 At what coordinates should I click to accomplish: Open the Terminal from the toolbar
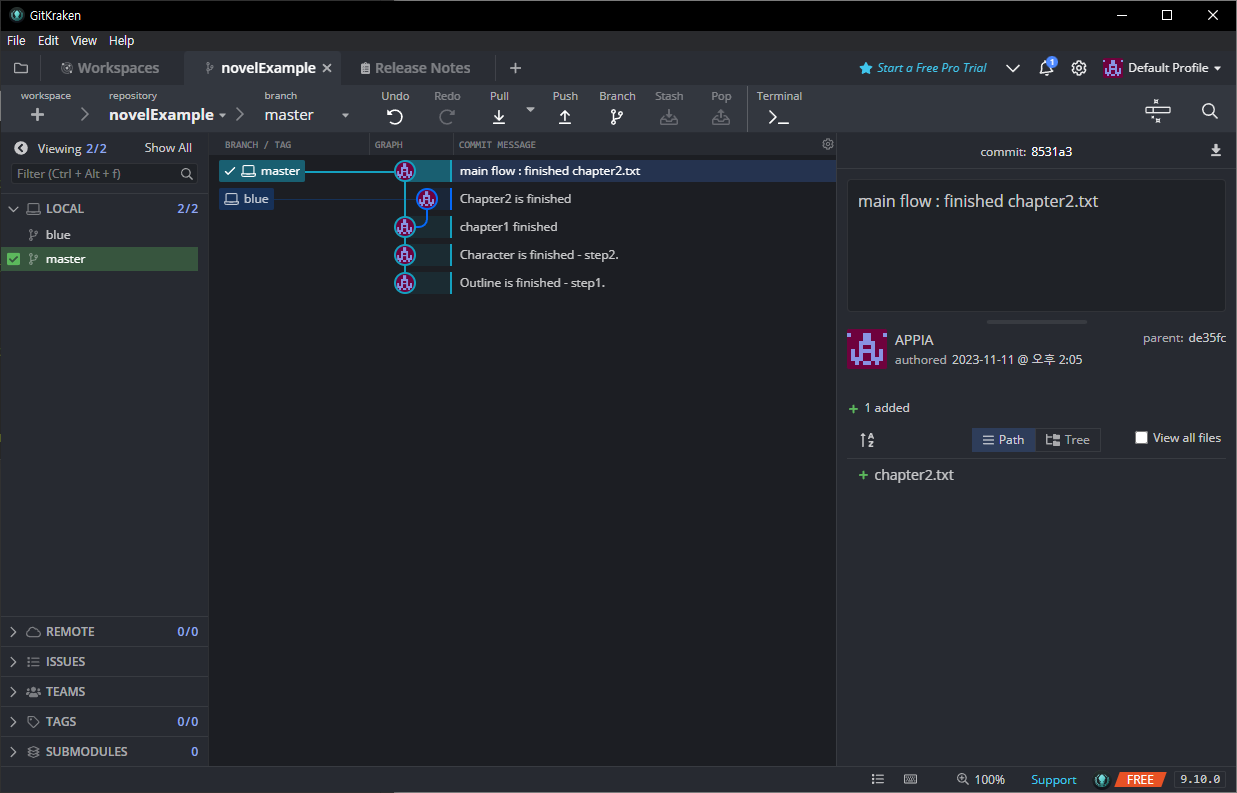pos(779,108)
